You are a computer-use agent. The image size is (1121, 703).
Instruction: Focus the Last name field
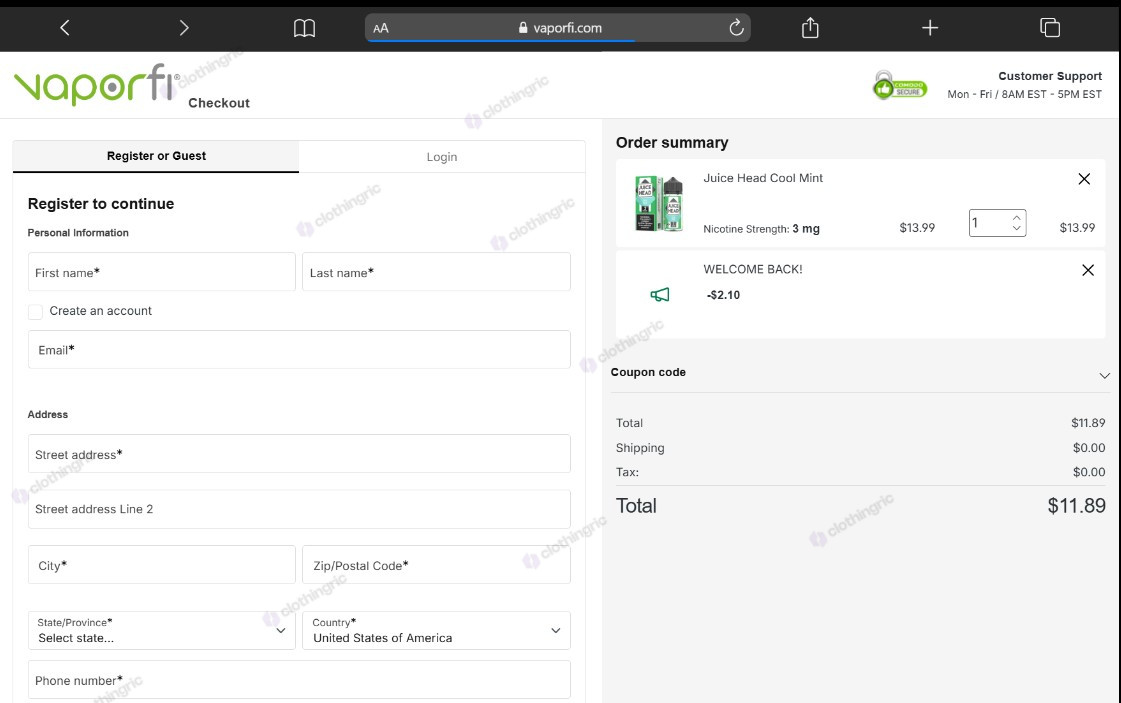[436, 272]
